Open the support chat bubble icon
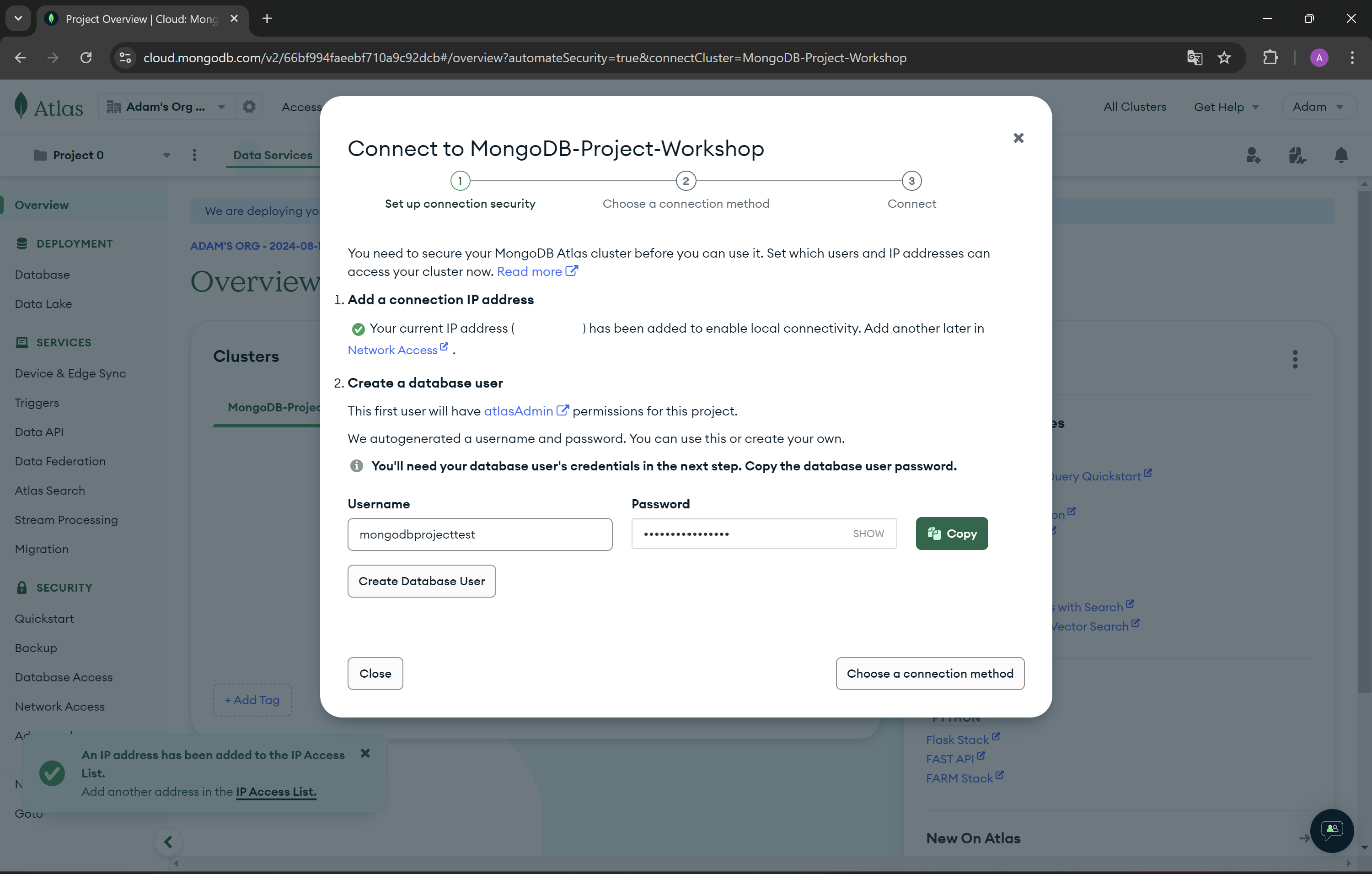Image resolution: width=1372 pixels, height=874 pixels. point(1332,830)
